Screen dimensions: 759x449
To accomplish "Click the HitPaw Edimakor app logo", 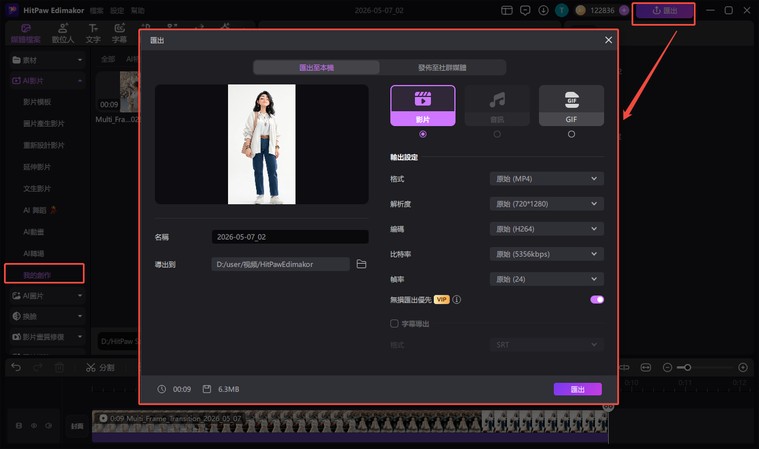I will pos(12,10).
